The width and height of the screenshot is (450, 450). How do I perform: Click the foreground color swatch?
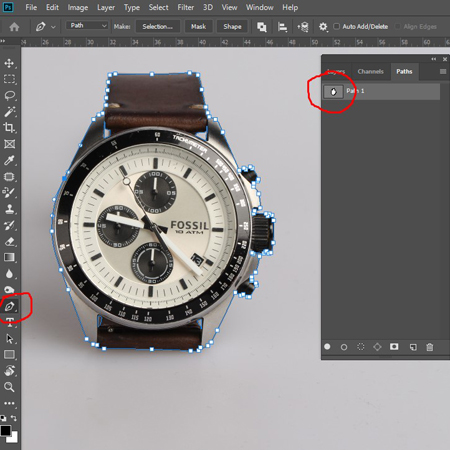click(5, 430)
